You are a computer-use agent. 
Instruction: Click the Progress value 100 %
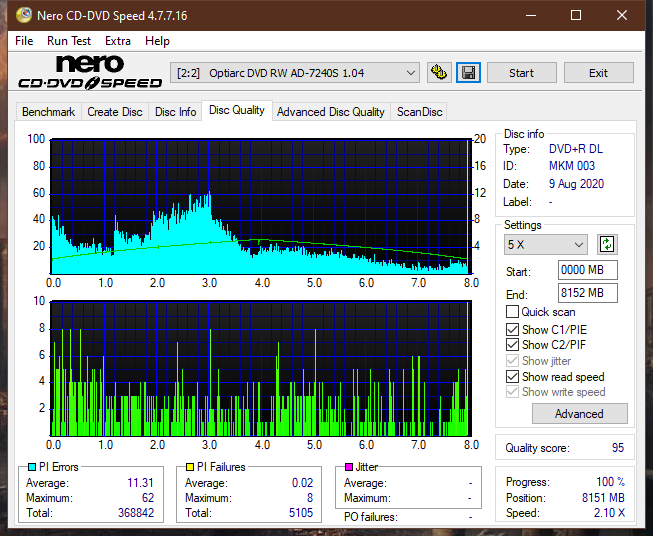click(611, 482)
